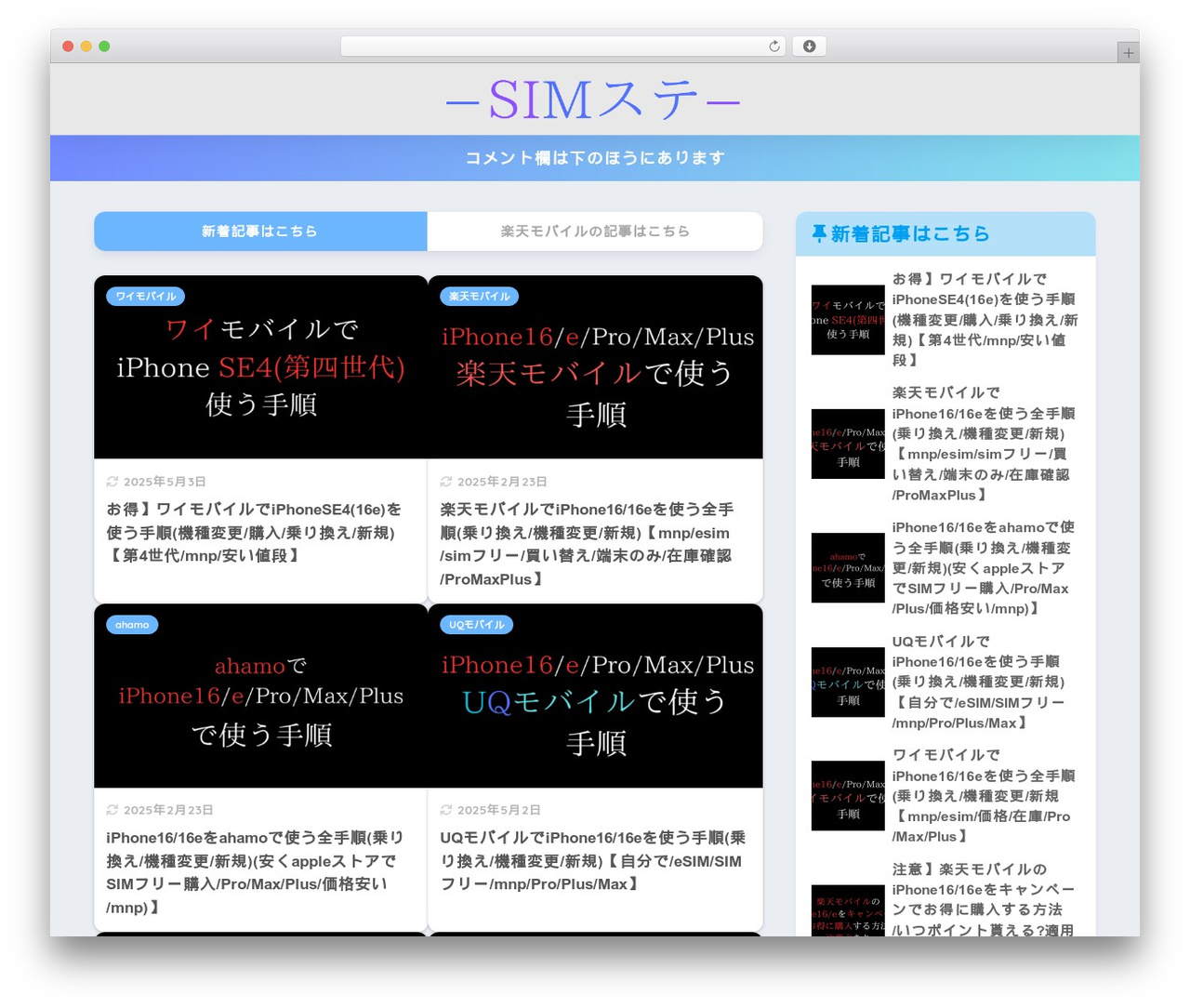Open article UQモバイルでiPhone16/16eを使う手順 title
Viewport: 1190px width, 1008px height.
[x=593, y=861]
